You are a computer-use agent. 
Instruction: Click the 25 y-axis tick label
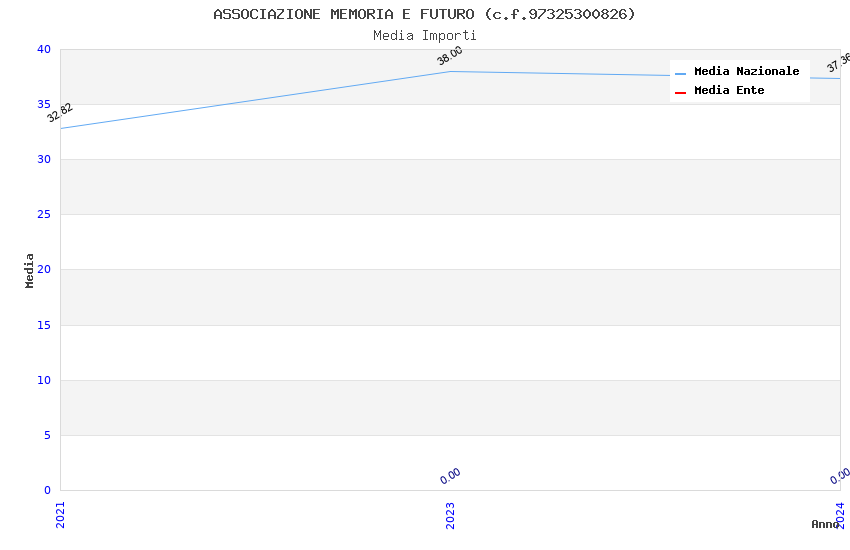click(x=43, y=215)
